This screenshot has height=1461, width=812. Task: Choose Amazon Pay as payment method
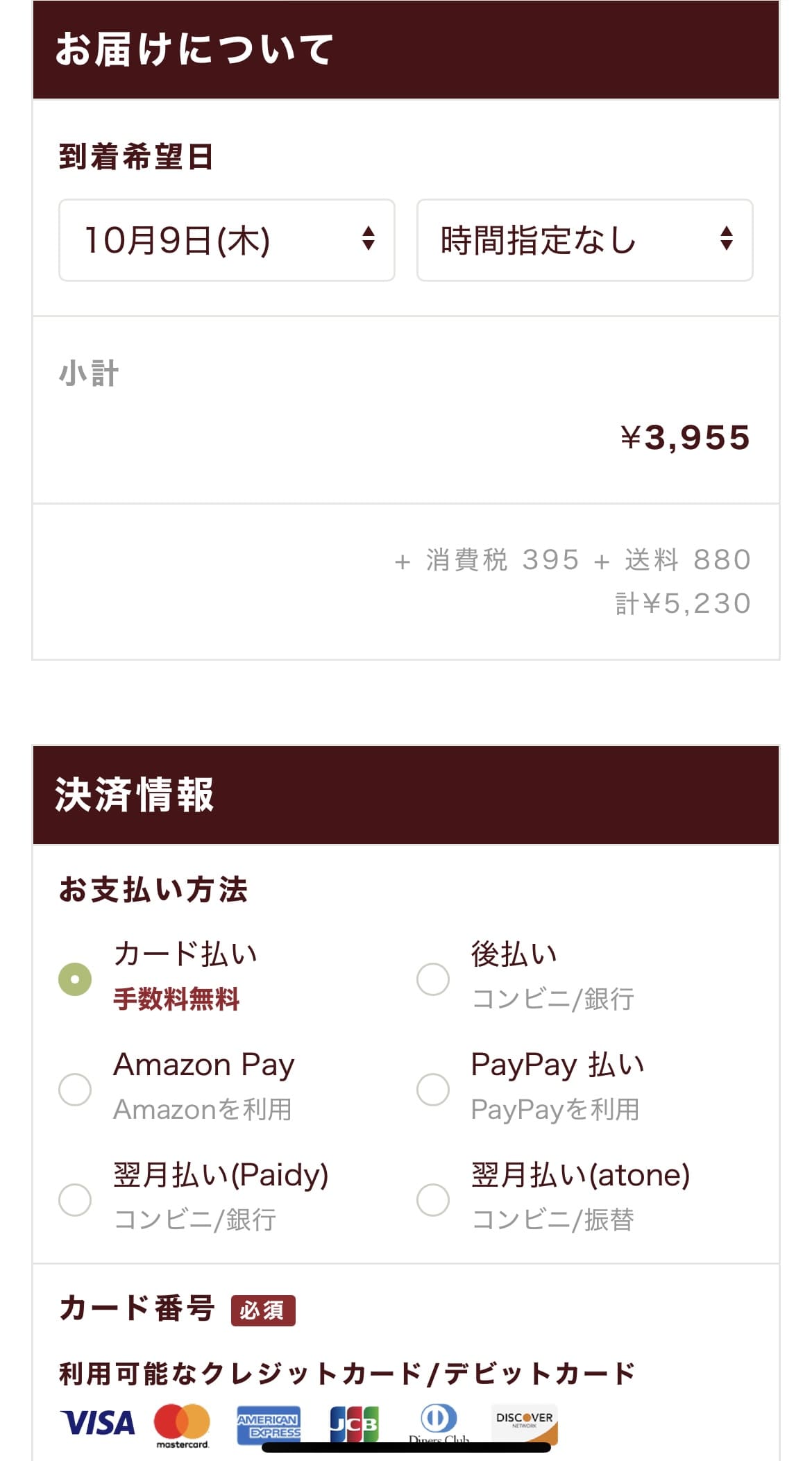pyautogui.click(x=75, y=1089)
